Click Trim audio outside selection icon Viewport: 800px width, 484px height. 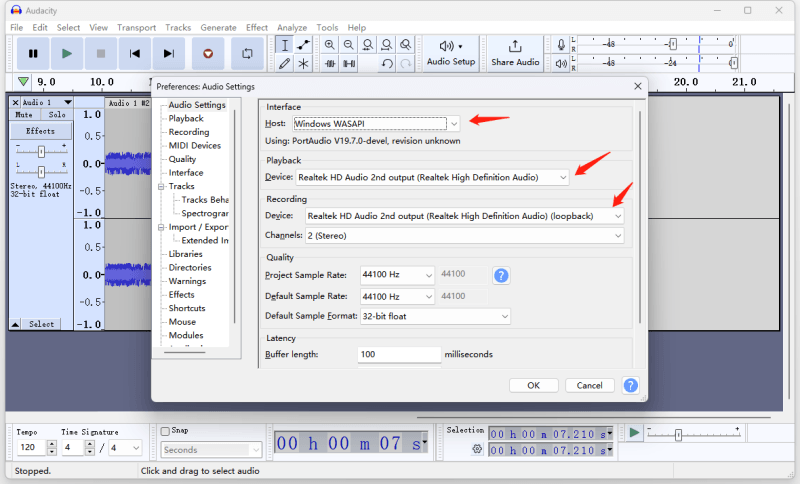(330, 64)
